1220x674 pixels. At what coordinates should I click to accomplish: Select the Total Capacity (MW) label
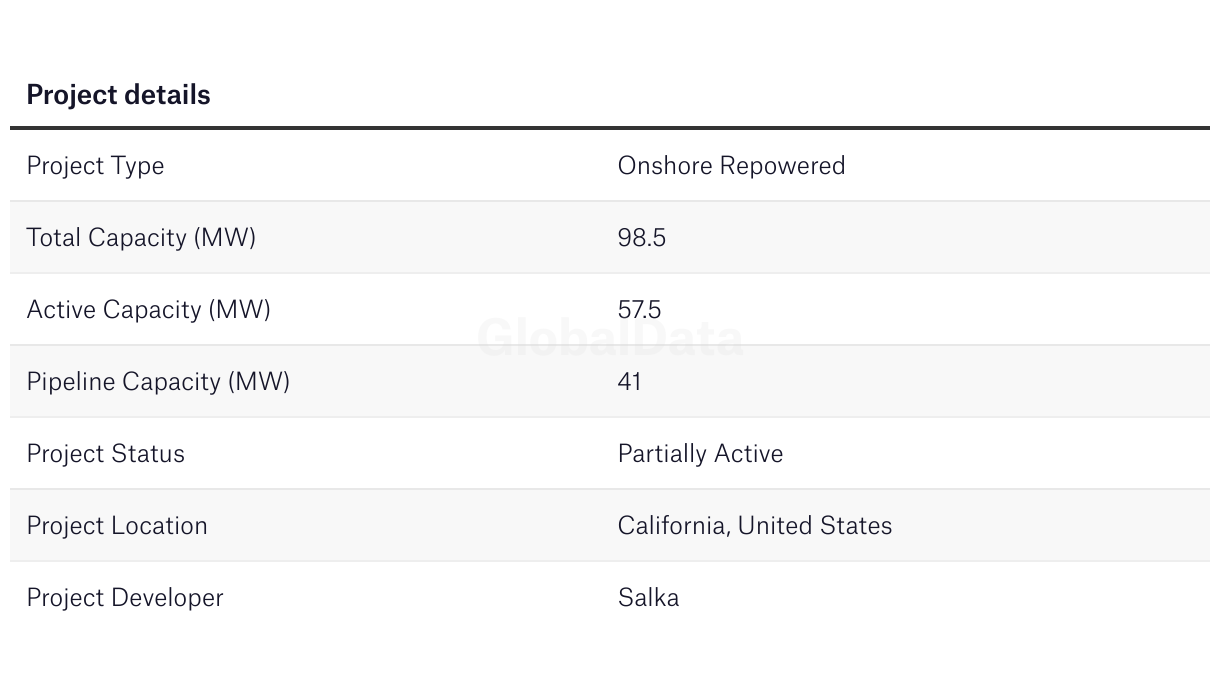(x=141, y=238)
